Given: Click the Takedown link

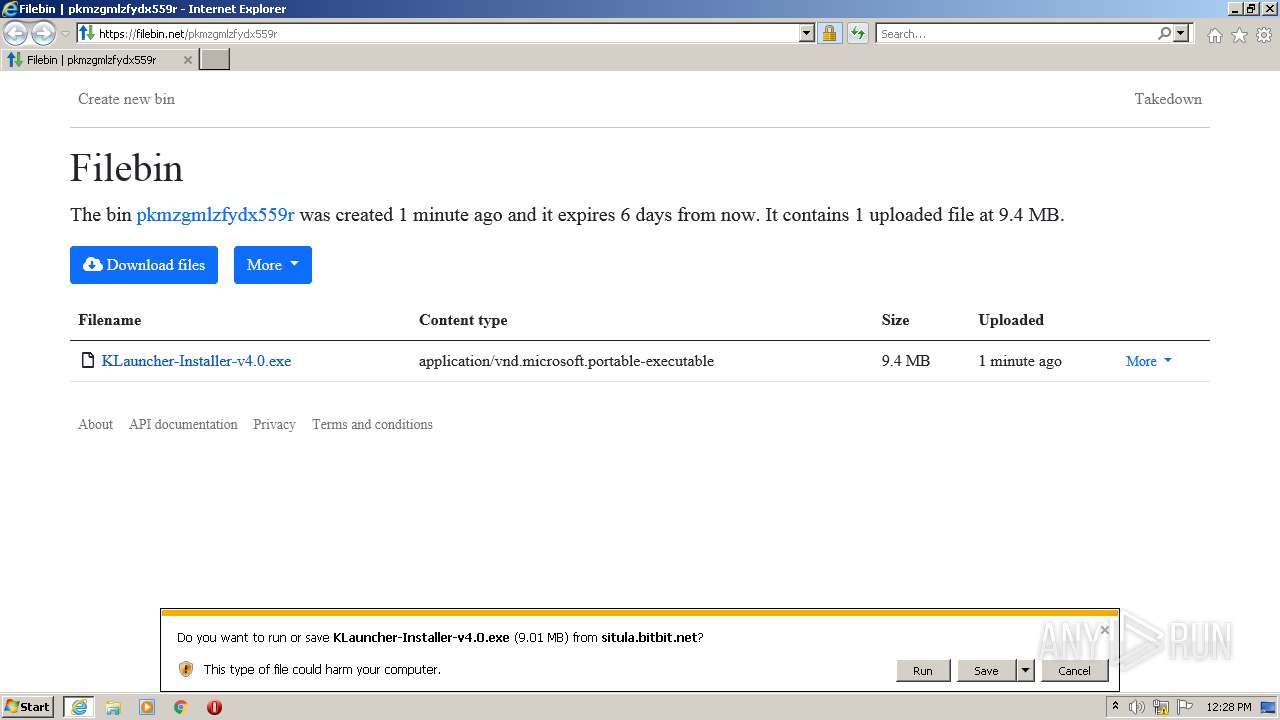Looking at the screenshot, I should click(1168, 99).
